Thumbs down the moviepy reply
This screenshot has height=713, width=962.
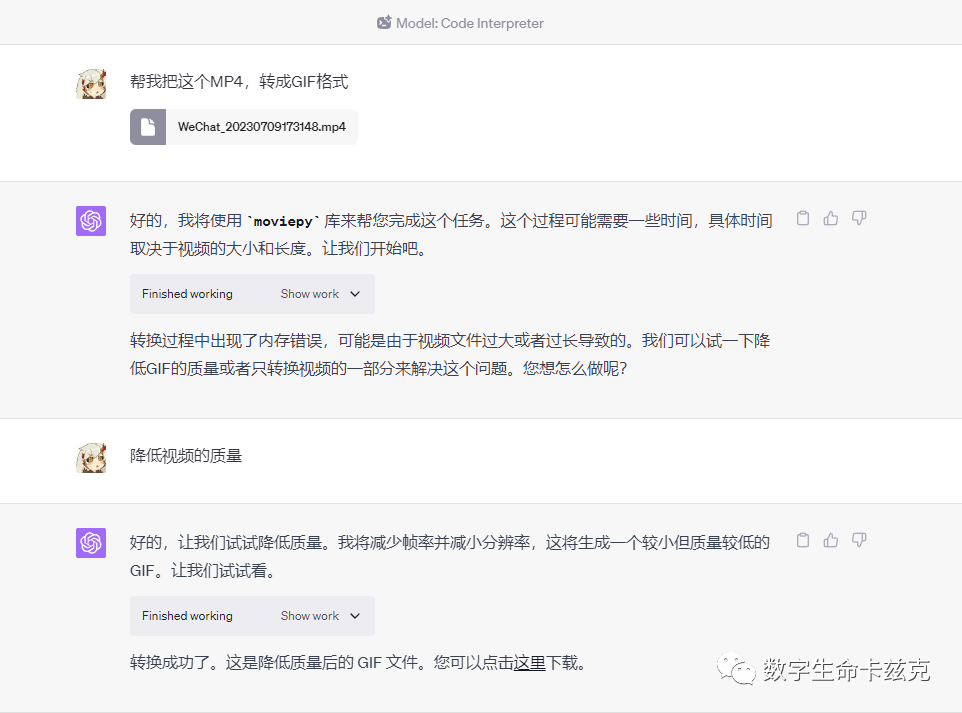click(x=859, y=218)
